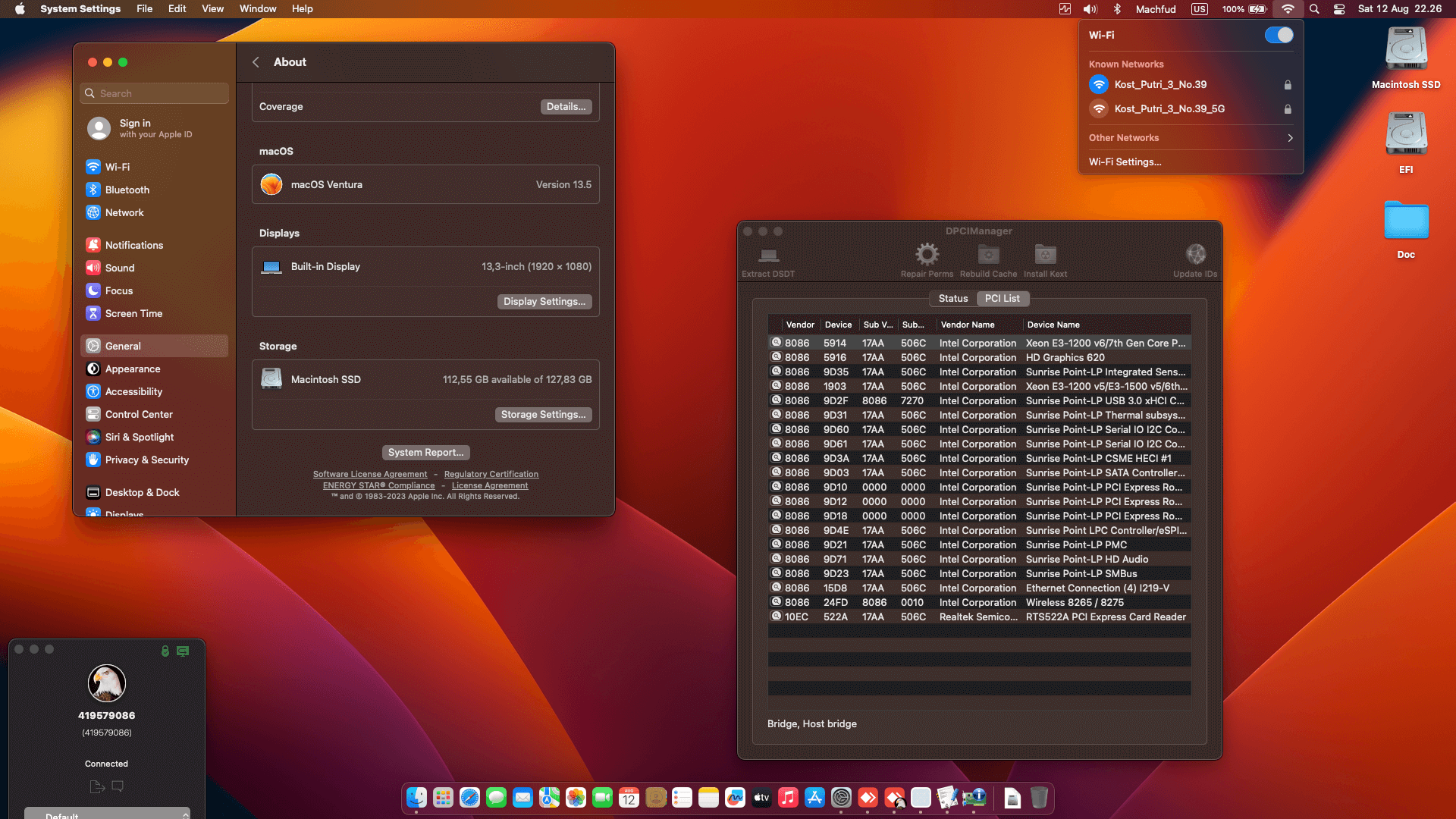The image size is (1456, 819).
Task: Click the System Report… button
Action: point(425,453)
